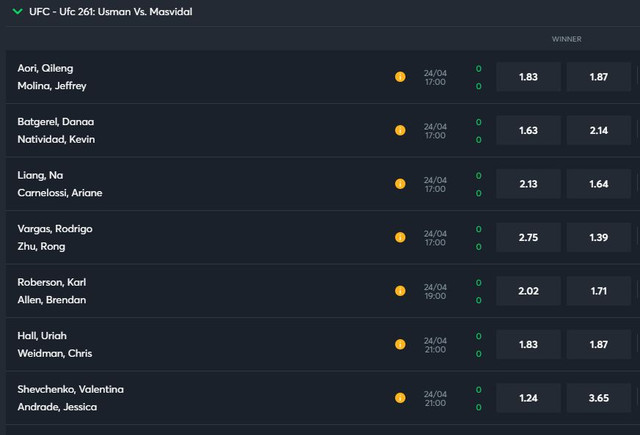Open the Carnelossi, Ariane fighter name
The height and width of the screenshot is (435, 640).
click(60, 193)
